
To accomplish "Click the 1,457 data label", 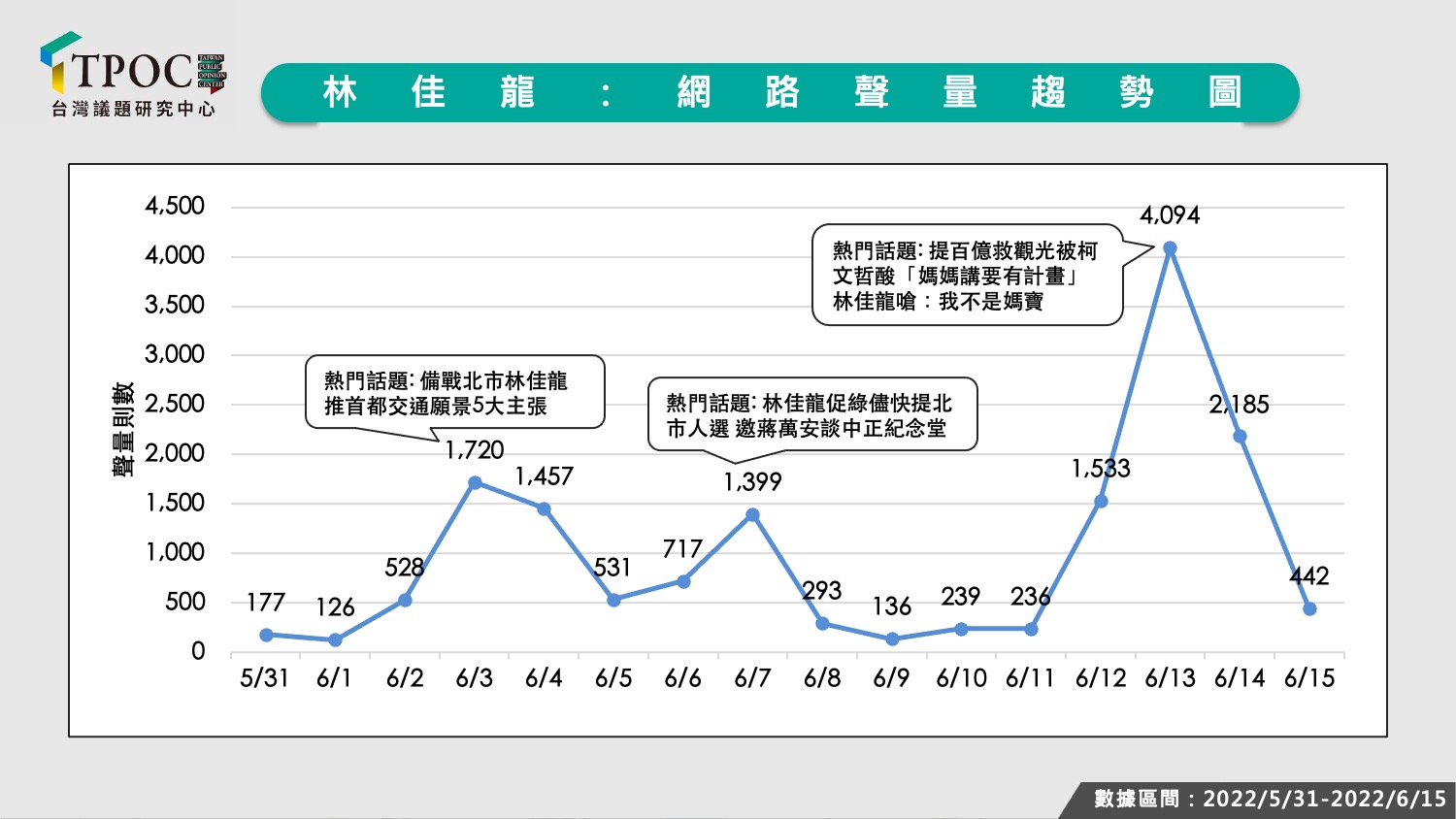I will coord(544,476).
